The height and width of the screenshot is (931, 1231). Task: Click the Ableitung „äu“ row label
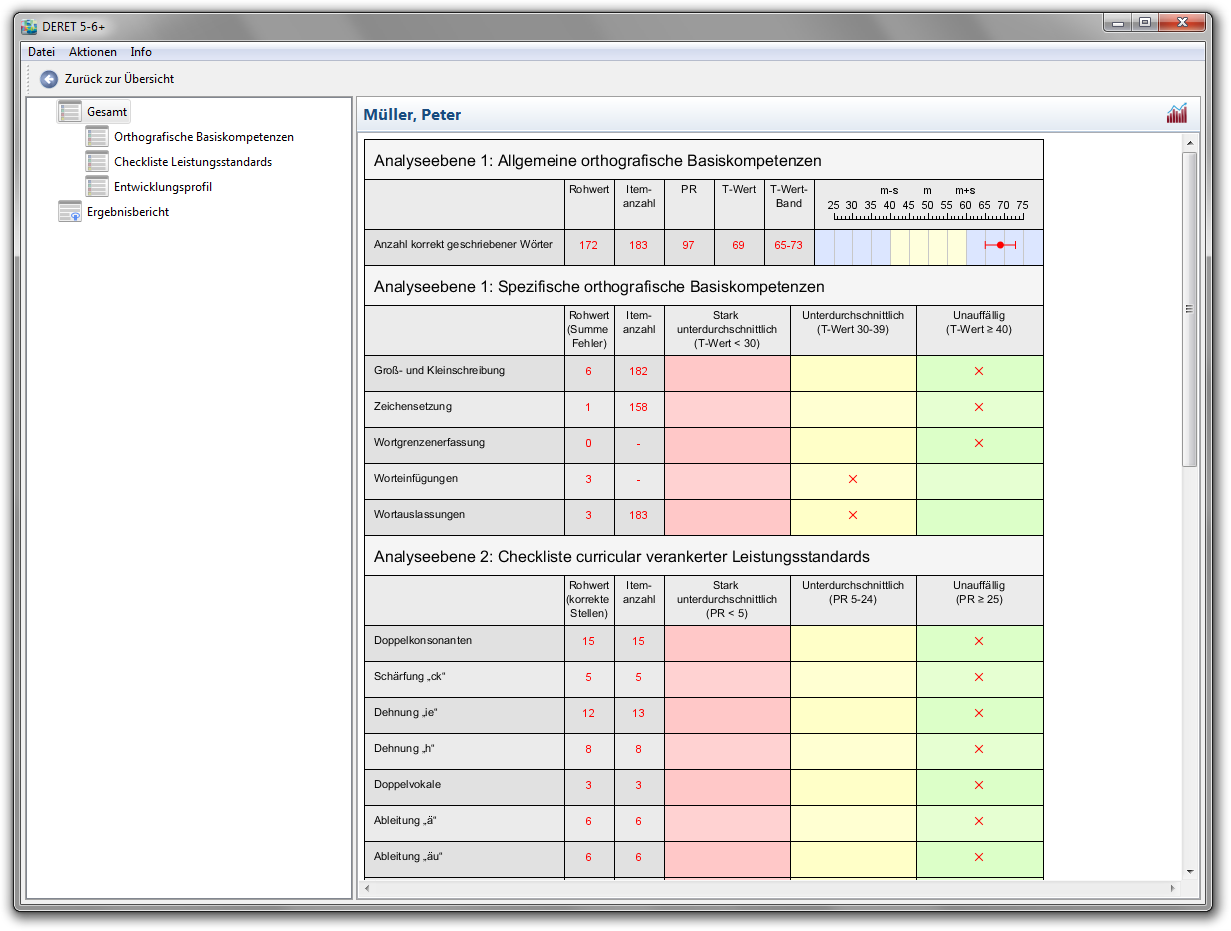408,857
